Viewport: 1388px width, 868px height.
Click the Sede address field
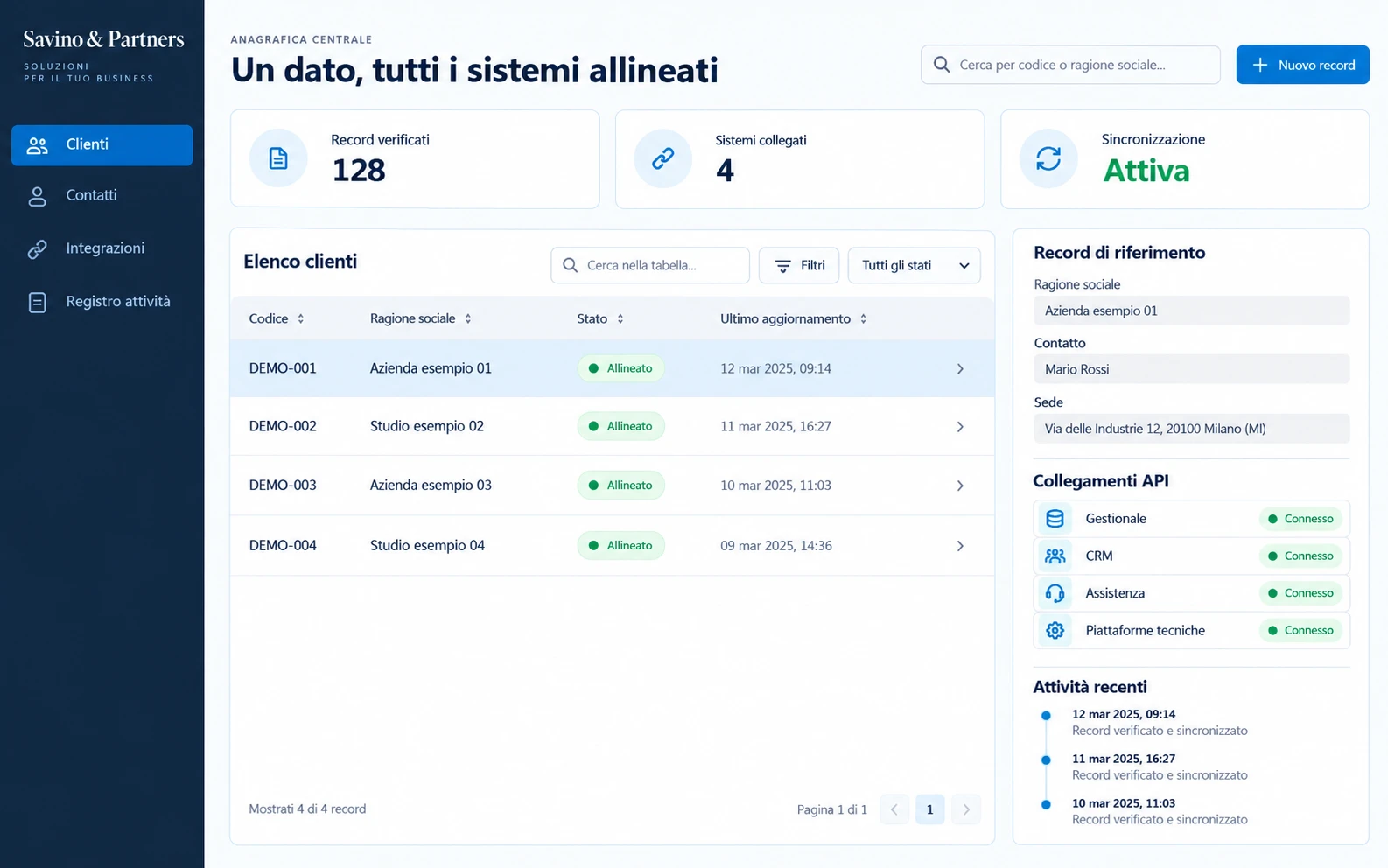coord(1192,429)
